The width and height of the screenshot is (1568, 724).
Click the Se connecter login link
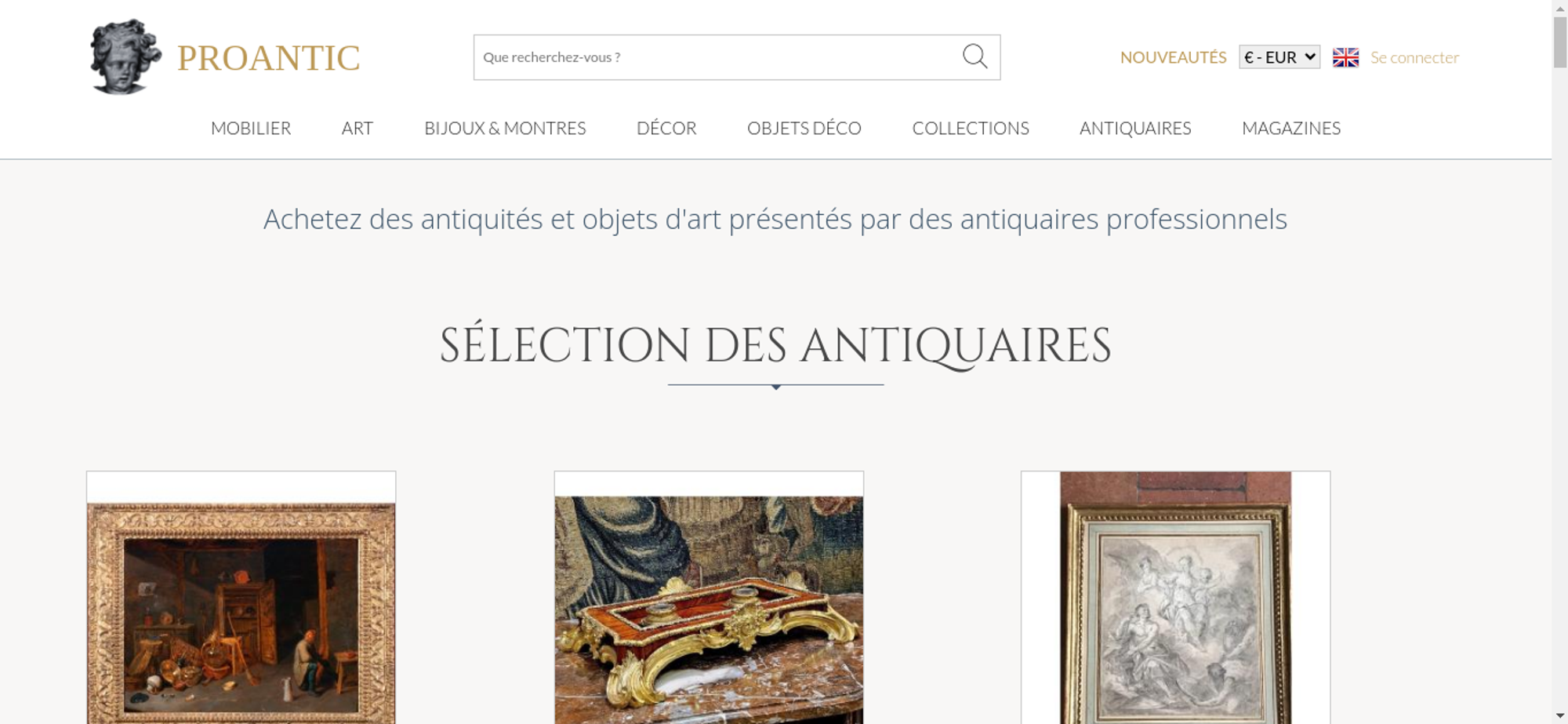1414,57
